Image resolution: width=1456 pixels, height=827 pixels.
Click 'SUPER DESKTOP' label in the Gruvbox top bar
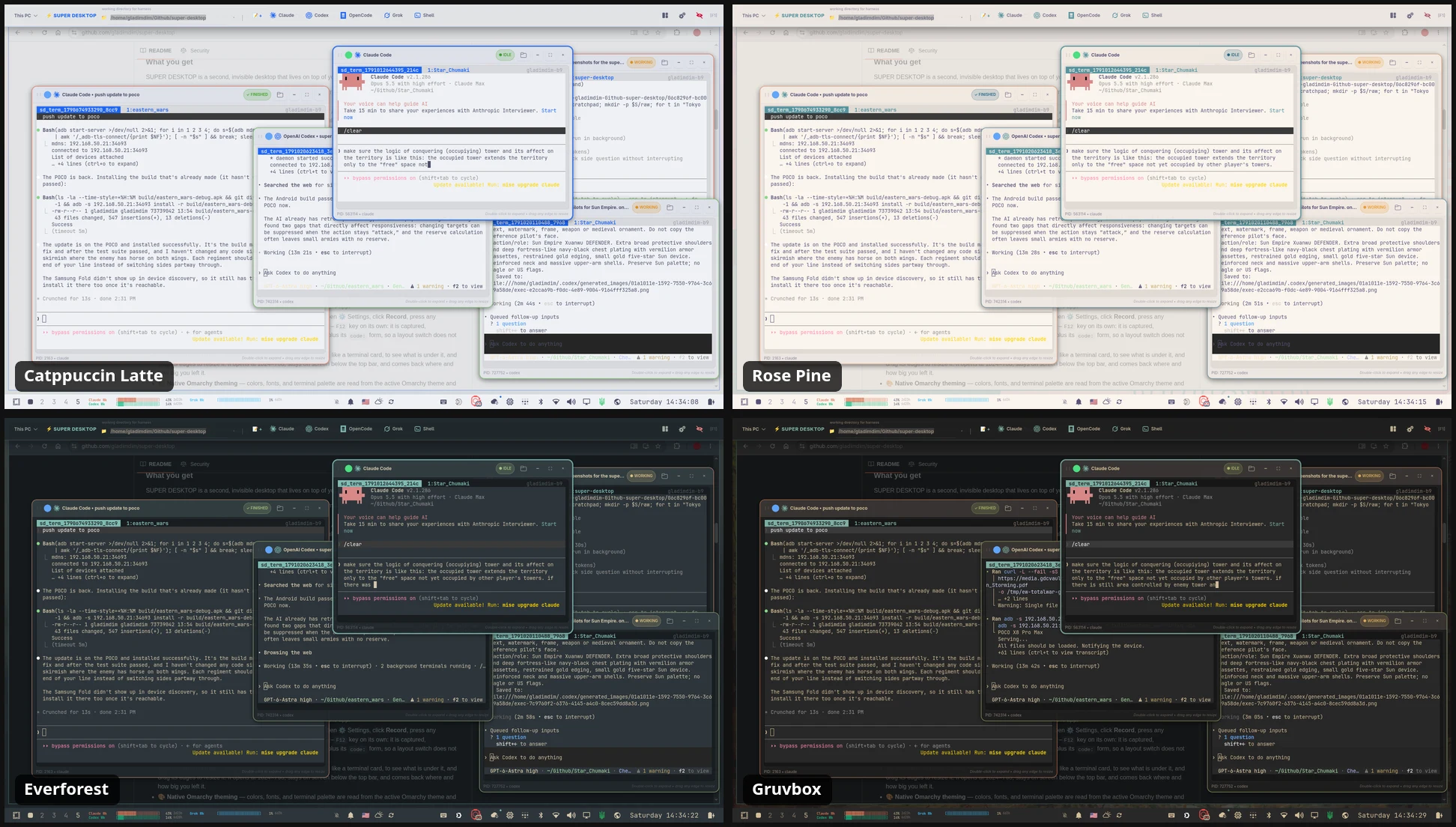tap(799, 429)
